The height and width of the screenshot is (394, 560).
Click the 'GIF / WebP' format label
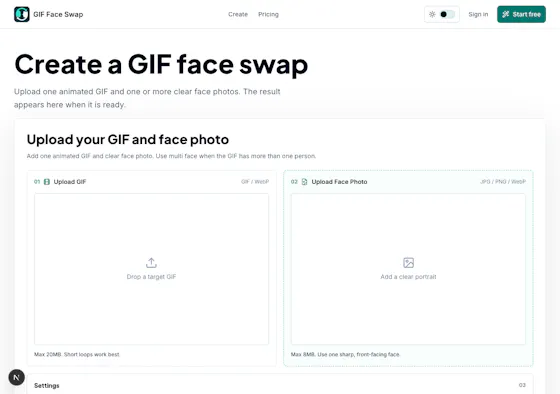click(x=255, y=182)
